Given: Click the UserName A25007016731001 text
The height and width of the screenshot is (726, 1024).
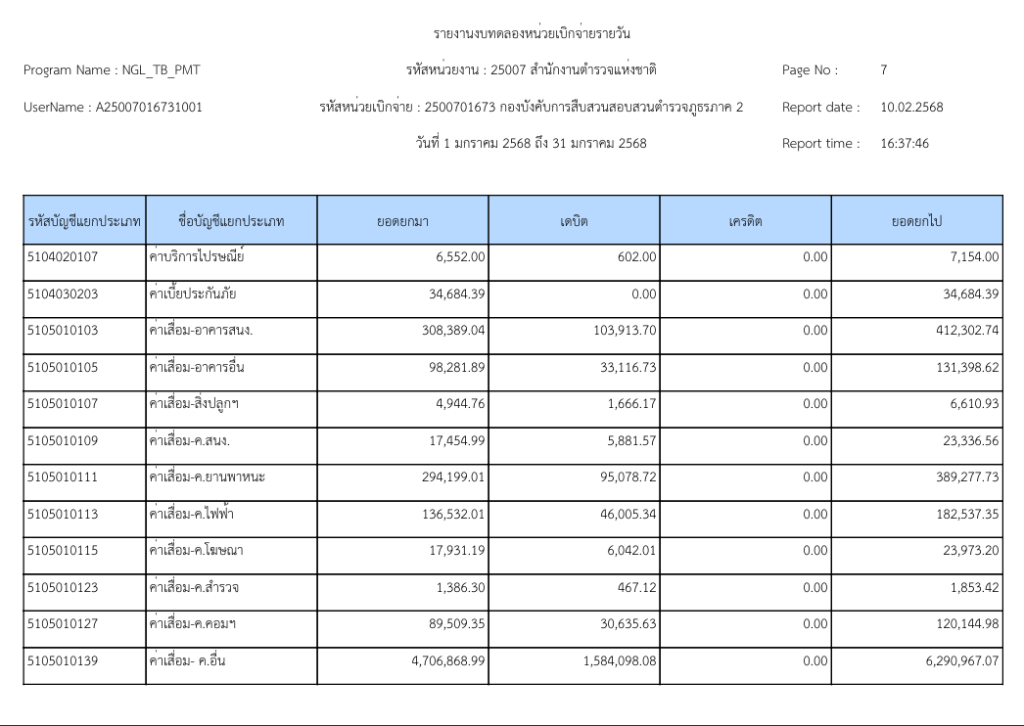Looking at the screenshot, I should coord(118,107).
